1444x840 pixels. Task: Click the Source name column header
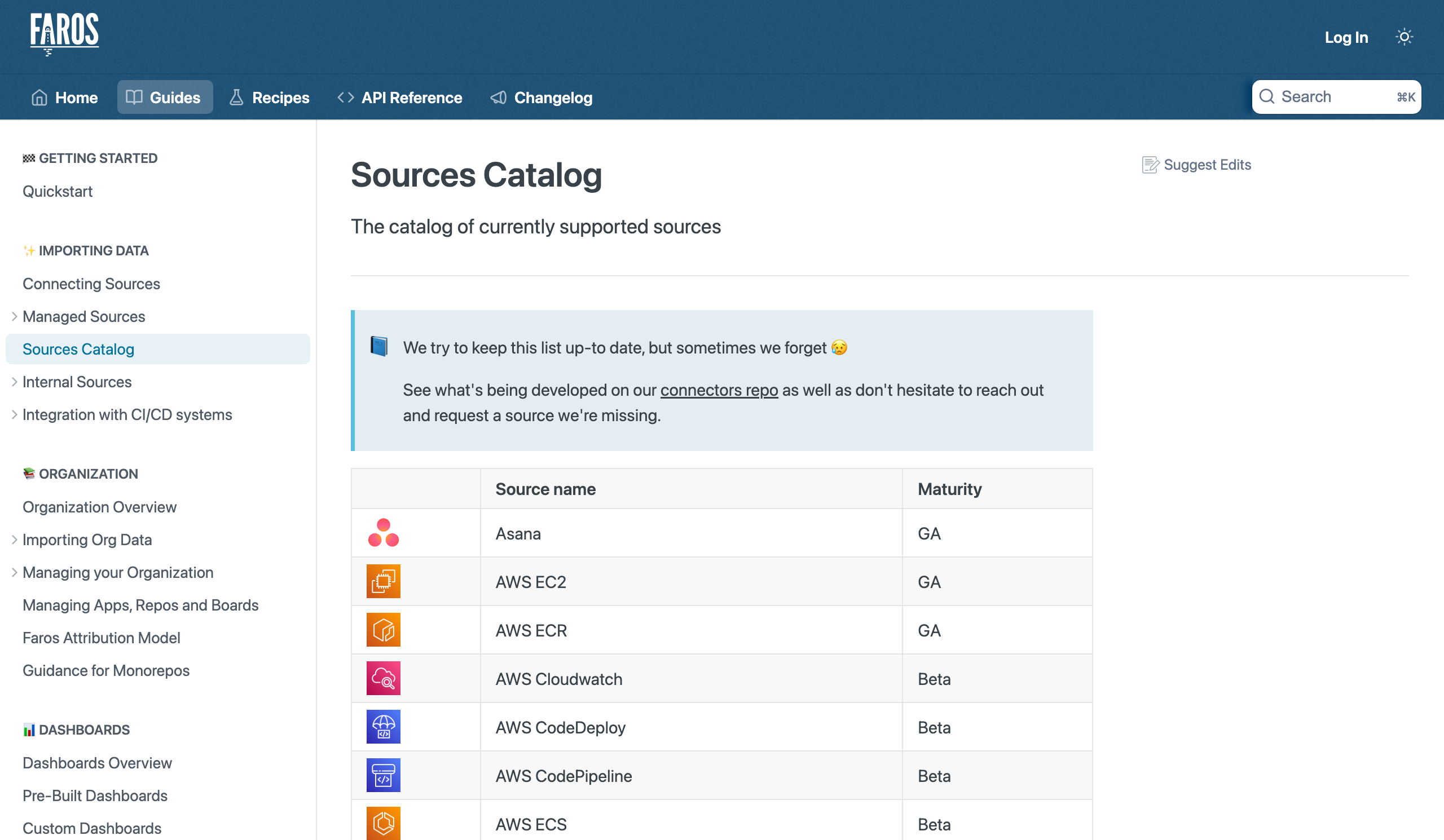coord(691,489)
